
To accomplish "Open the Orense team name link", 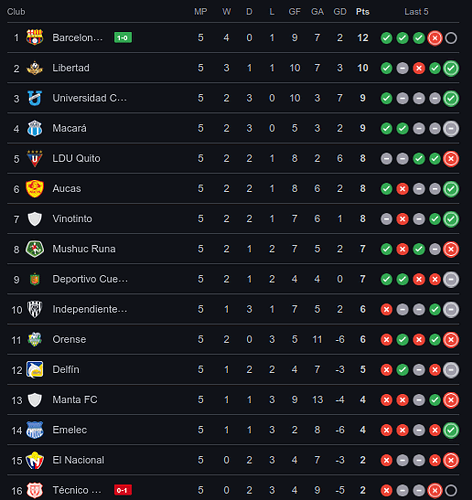I will 69,339.
